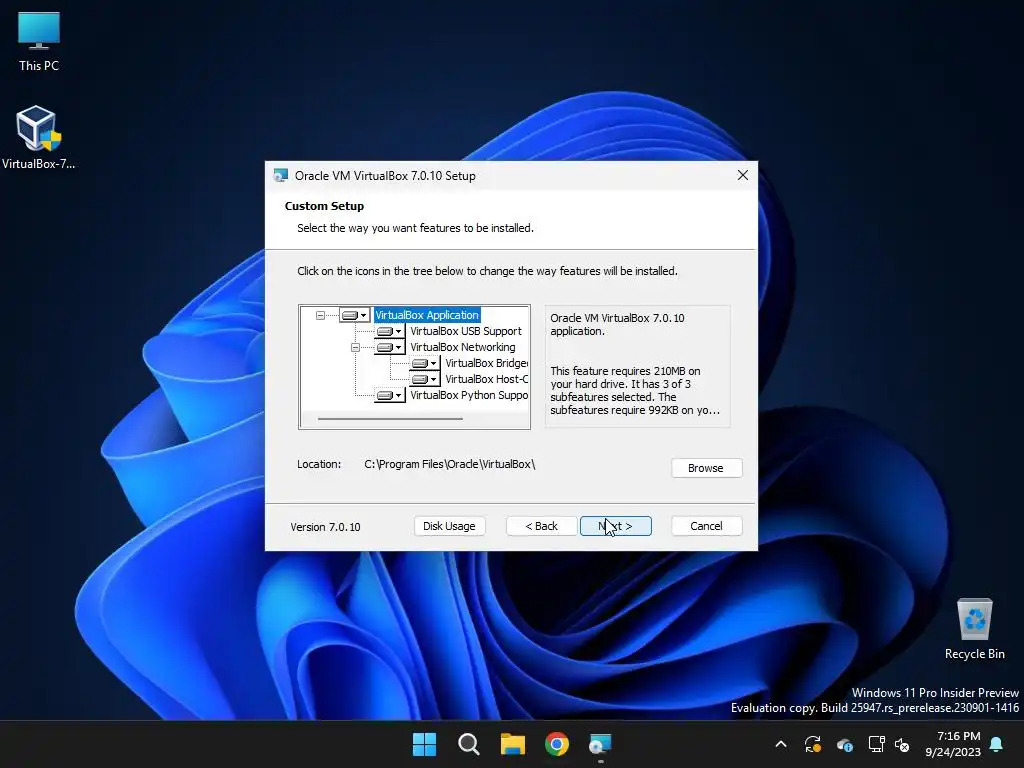The image size is (1024, 768).
Task: Open the VirtualBox Application feature dropdown
Action: click(355, 315)
